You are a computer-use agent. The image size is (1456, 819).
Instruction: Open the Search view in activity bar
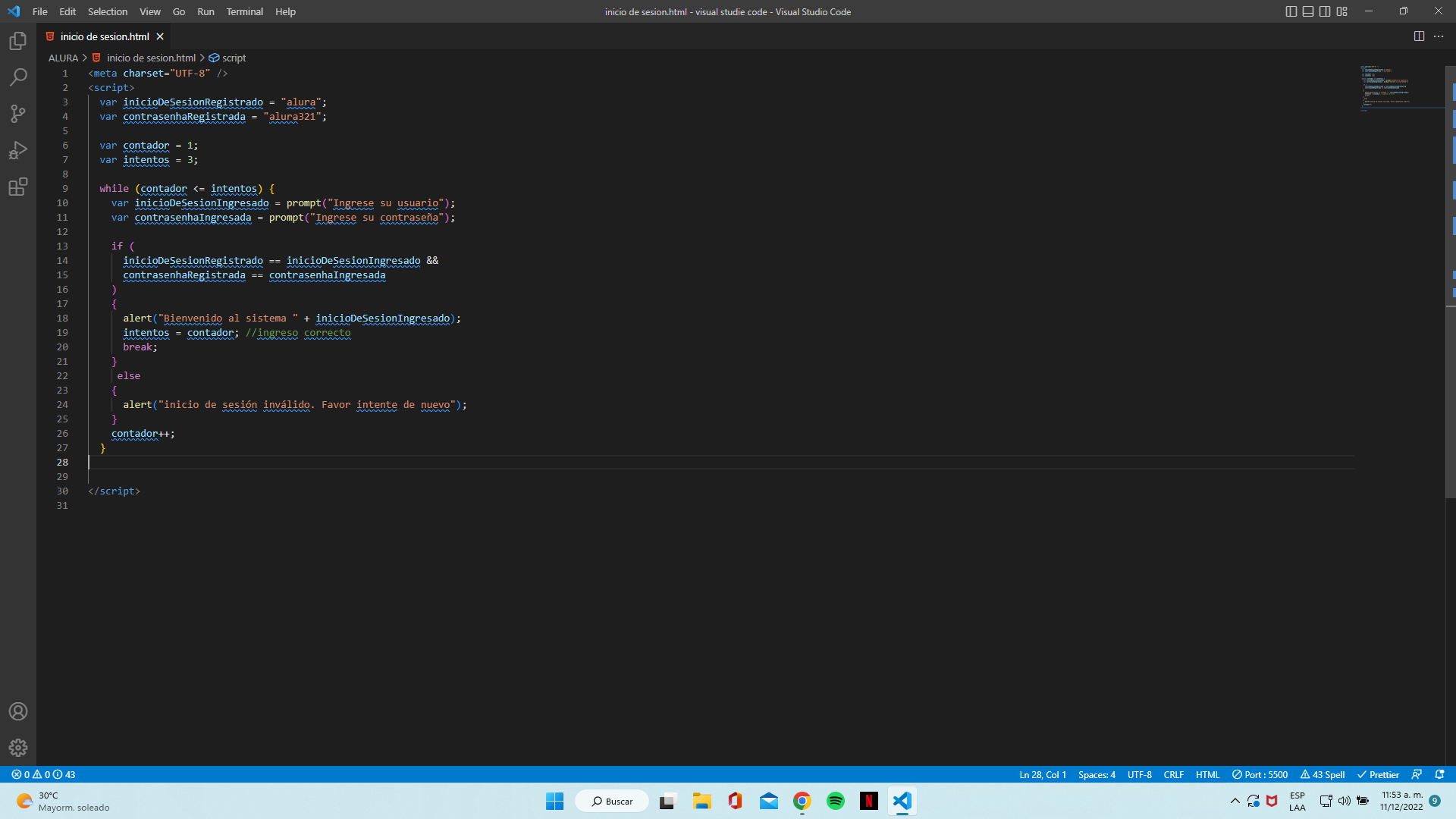(18, 77)
